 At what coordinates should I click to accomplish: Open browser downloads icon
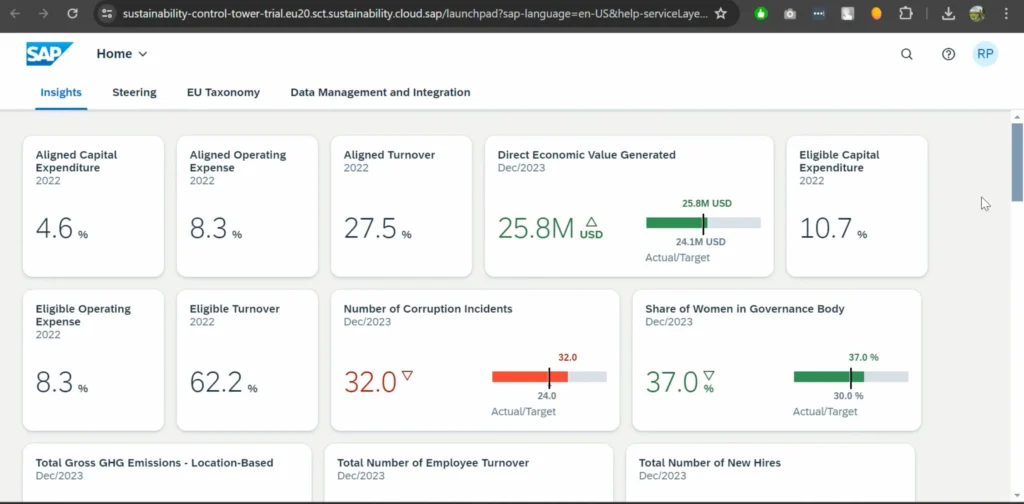click(949, 13)
